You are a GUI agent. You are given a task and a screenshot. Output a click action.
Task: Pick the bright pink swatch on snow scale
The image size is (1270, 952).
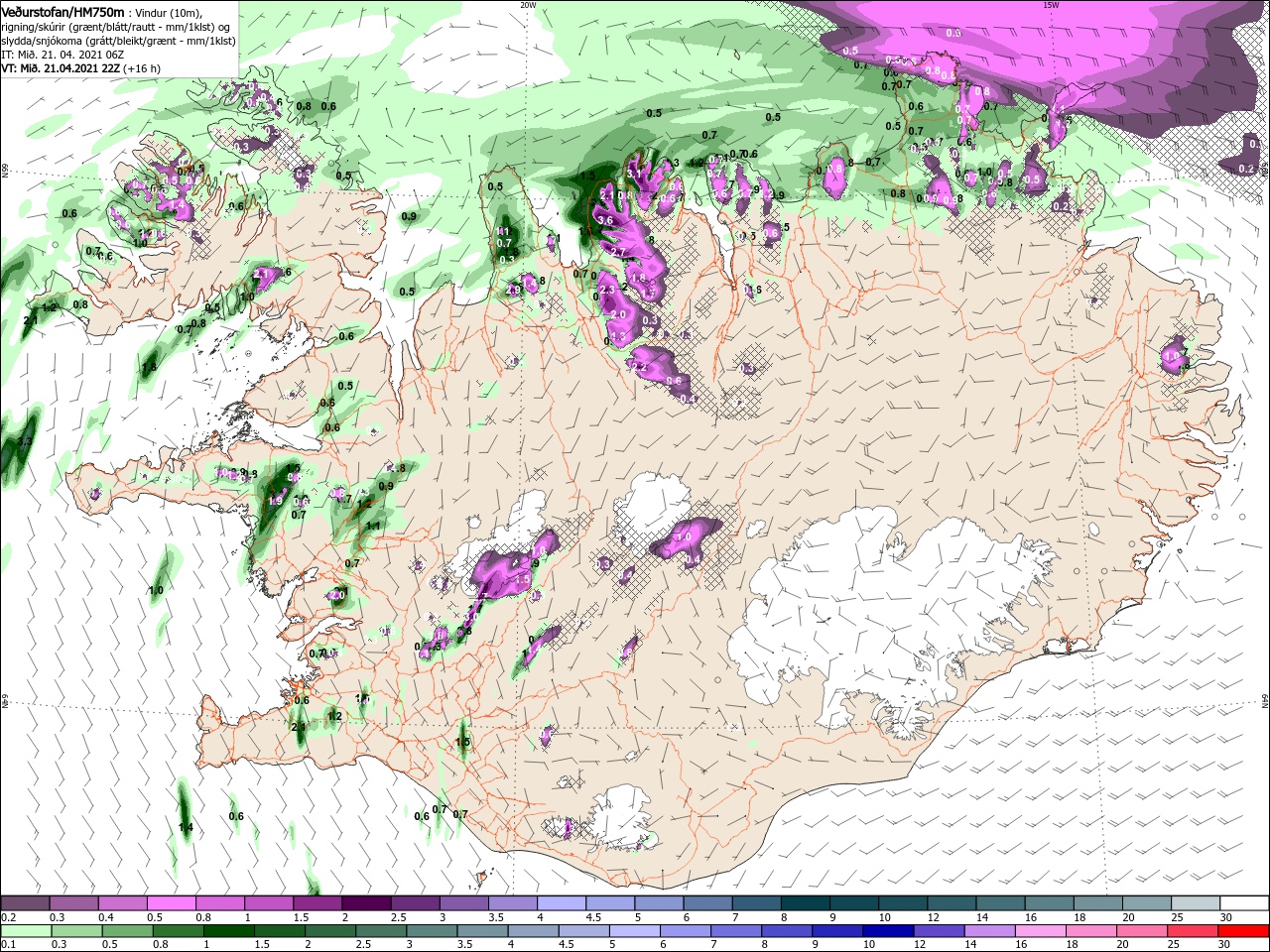(171, 904)
